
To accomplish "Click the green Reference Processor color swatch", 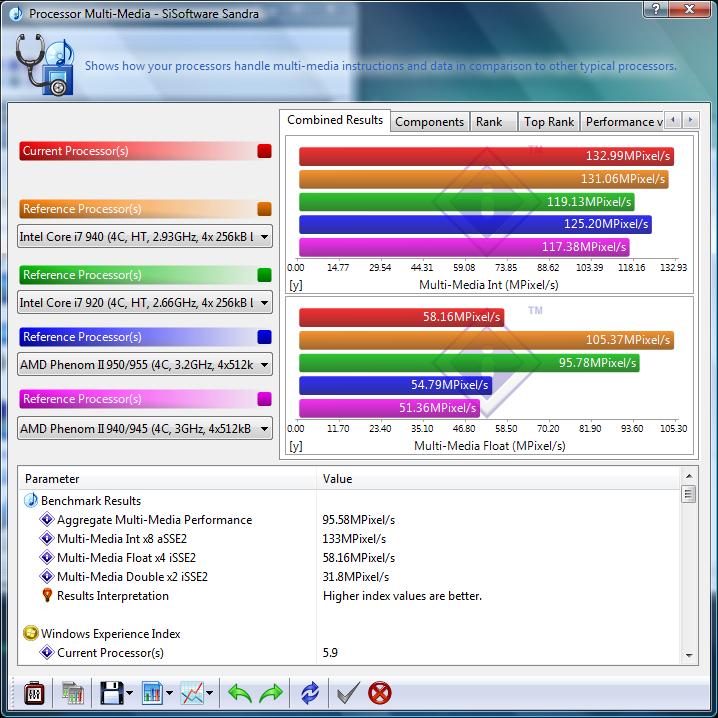I will [x=264, y=275].
